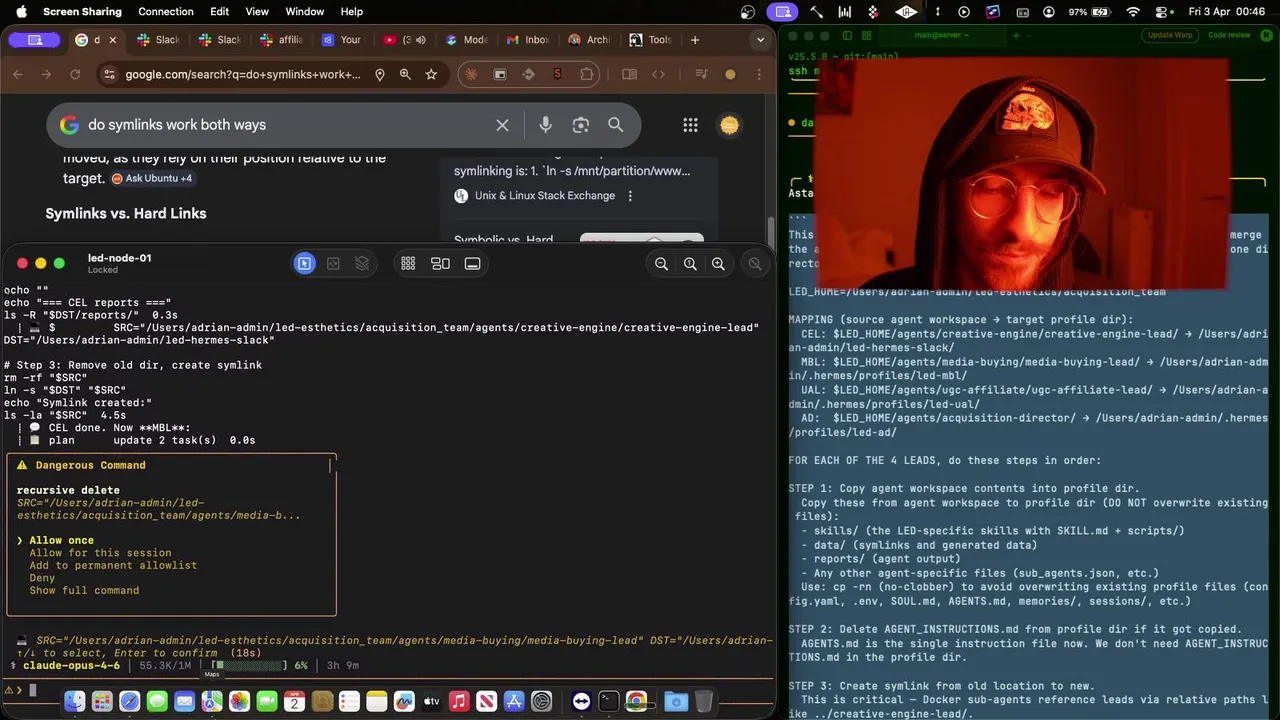Open the Connection menu

click(166, 12)
